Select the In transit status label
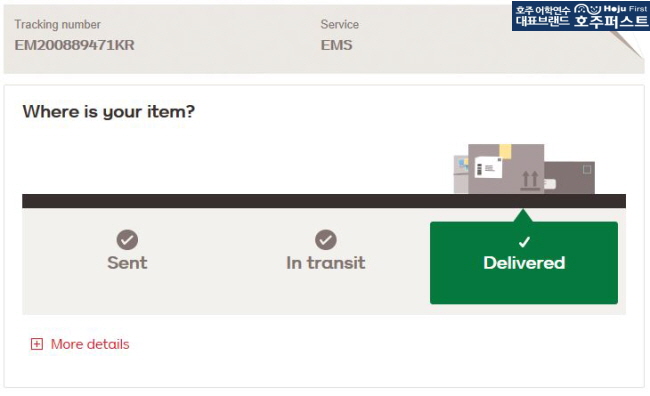 [326, 263]
